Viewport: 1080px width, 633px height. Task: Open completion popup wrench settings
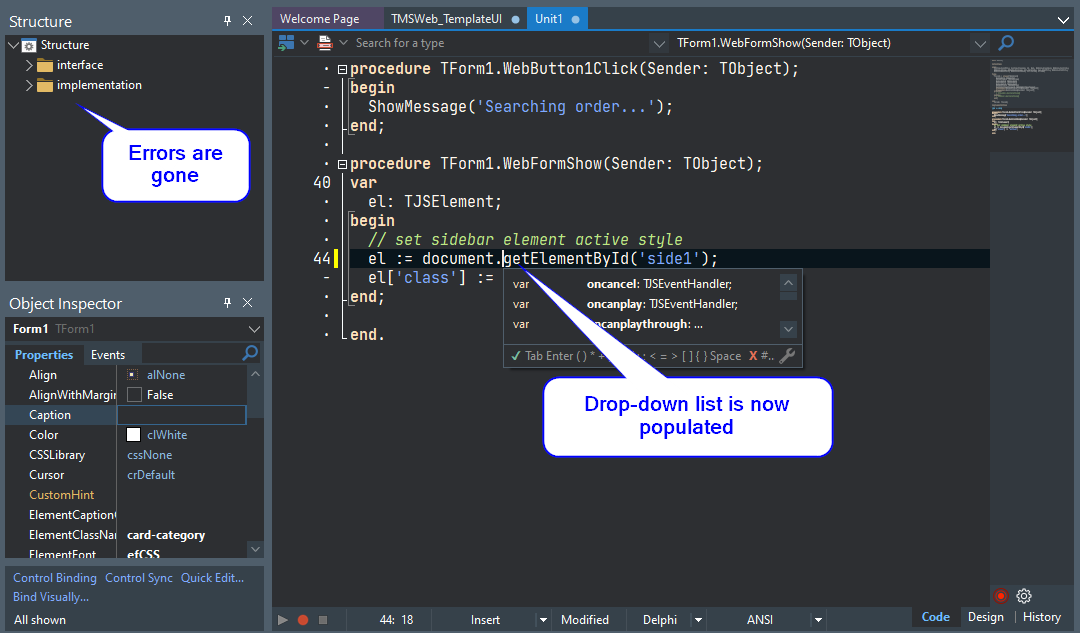coord(787,355)
